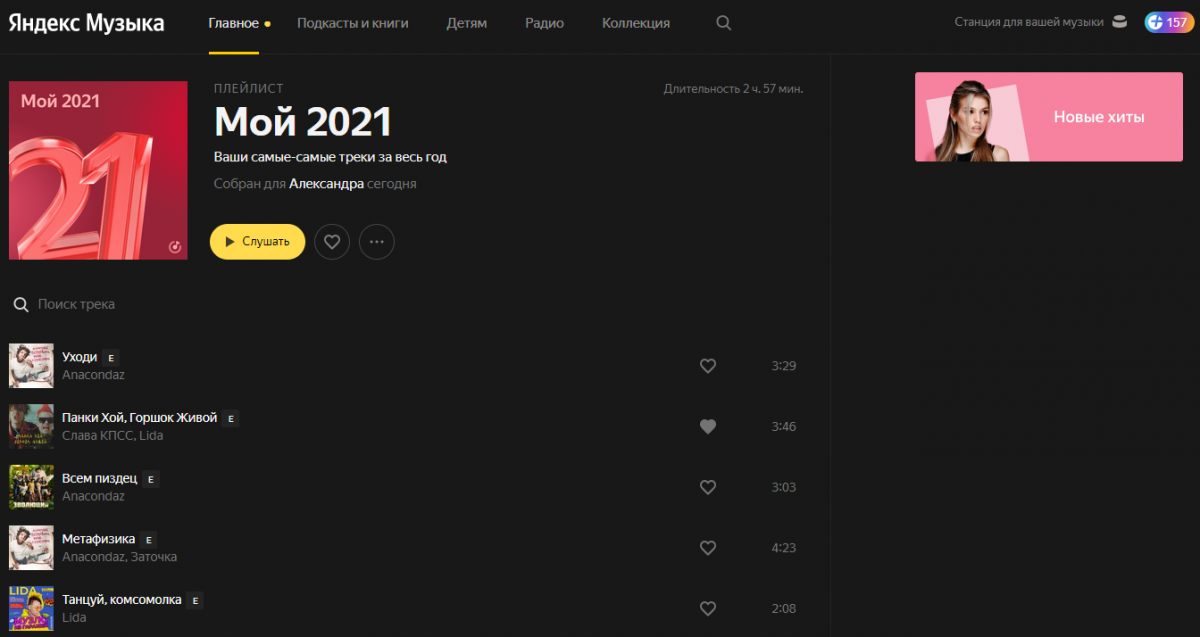Open artist Заточка
Viewport: 1200px width, 637px height.
click(x=154, y=557)
